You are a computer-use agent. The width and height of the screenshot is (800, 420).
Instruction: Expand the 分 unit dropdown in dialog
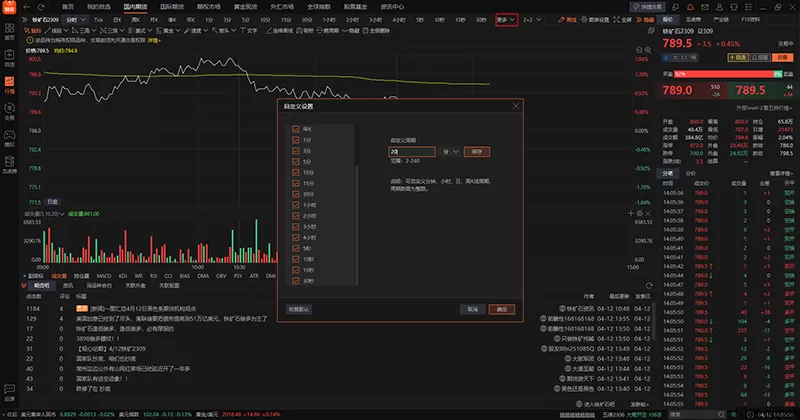(x=449, y=151)
